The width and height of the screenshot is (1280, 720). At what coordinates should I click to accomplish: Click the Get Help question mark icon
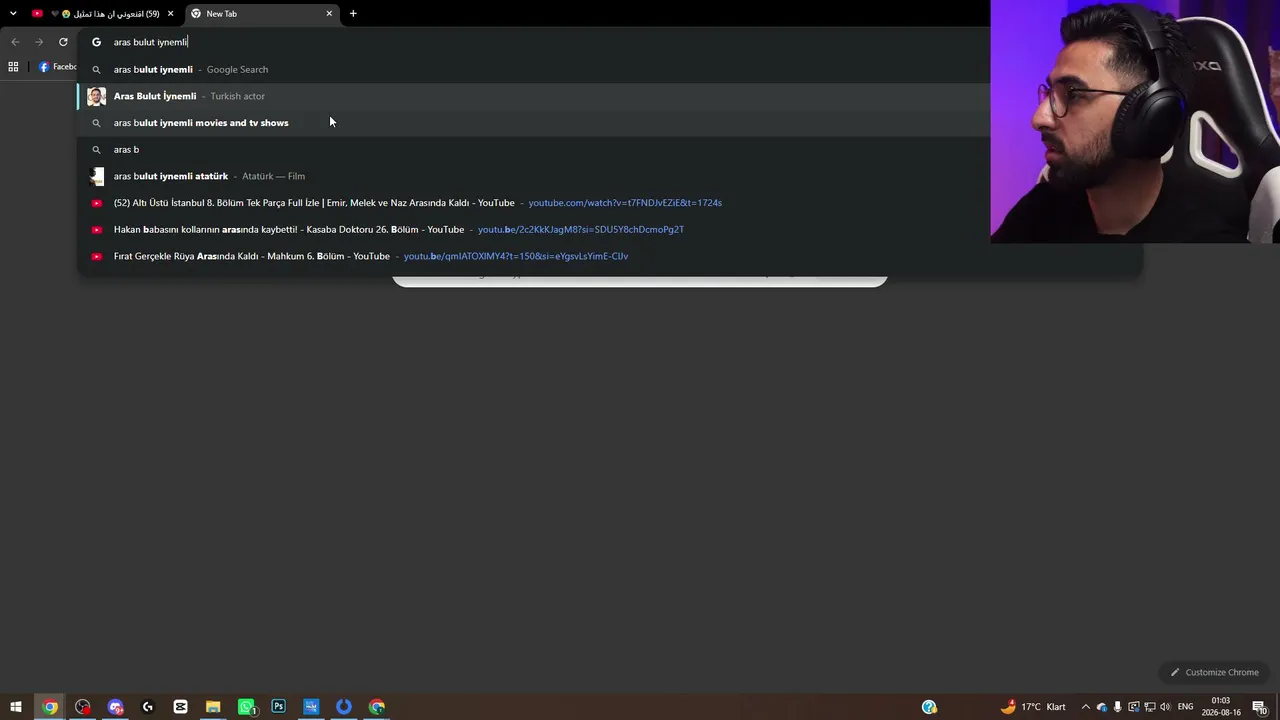[x=929, y=707]
